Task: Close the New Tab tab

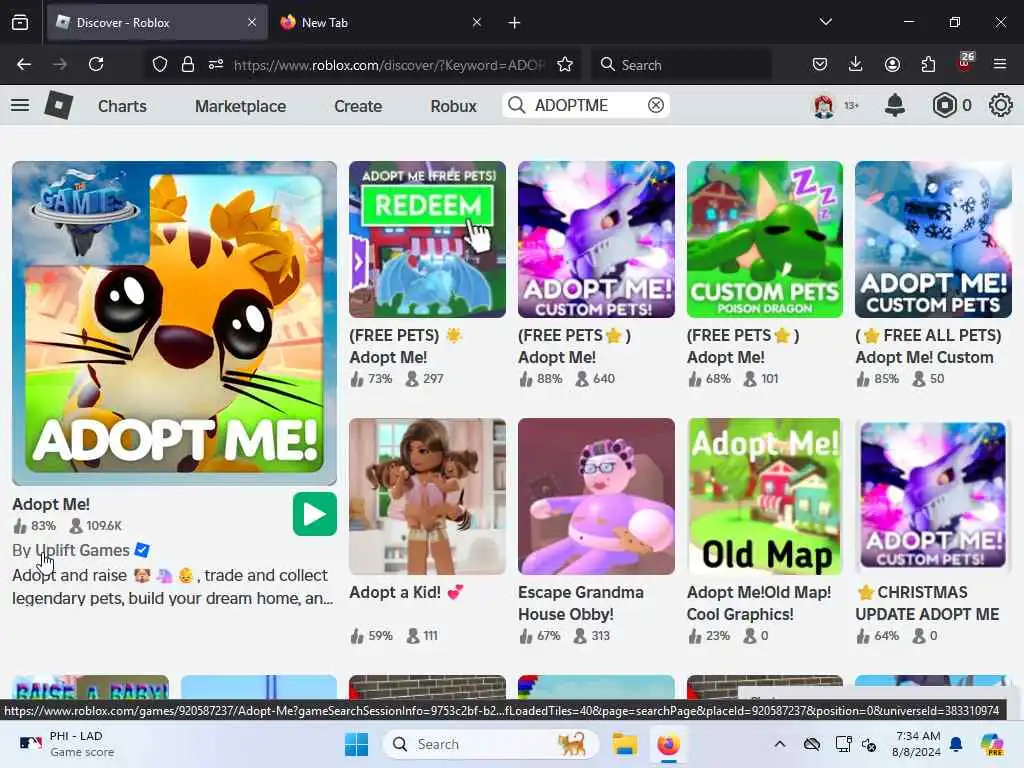Action: [x=477, y=22]
